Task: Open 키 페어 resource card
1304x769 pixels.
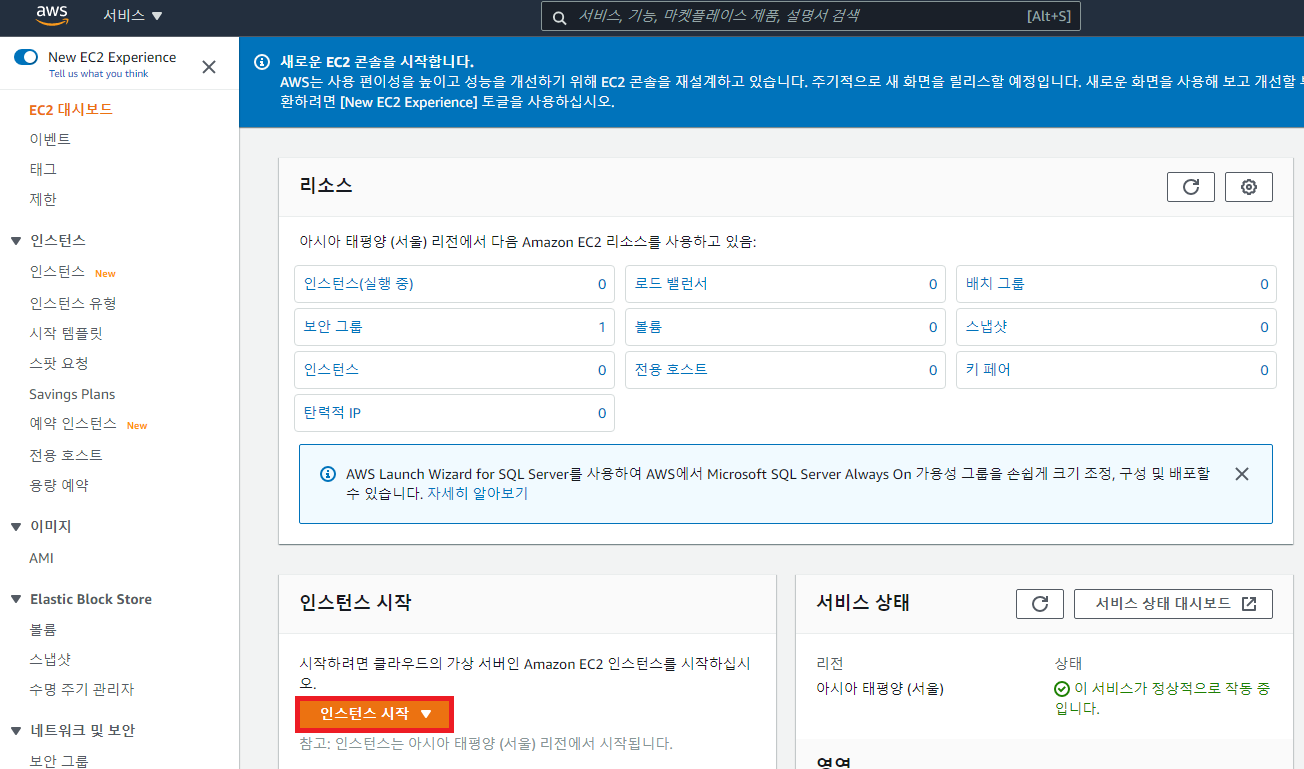Action: 1116,370
